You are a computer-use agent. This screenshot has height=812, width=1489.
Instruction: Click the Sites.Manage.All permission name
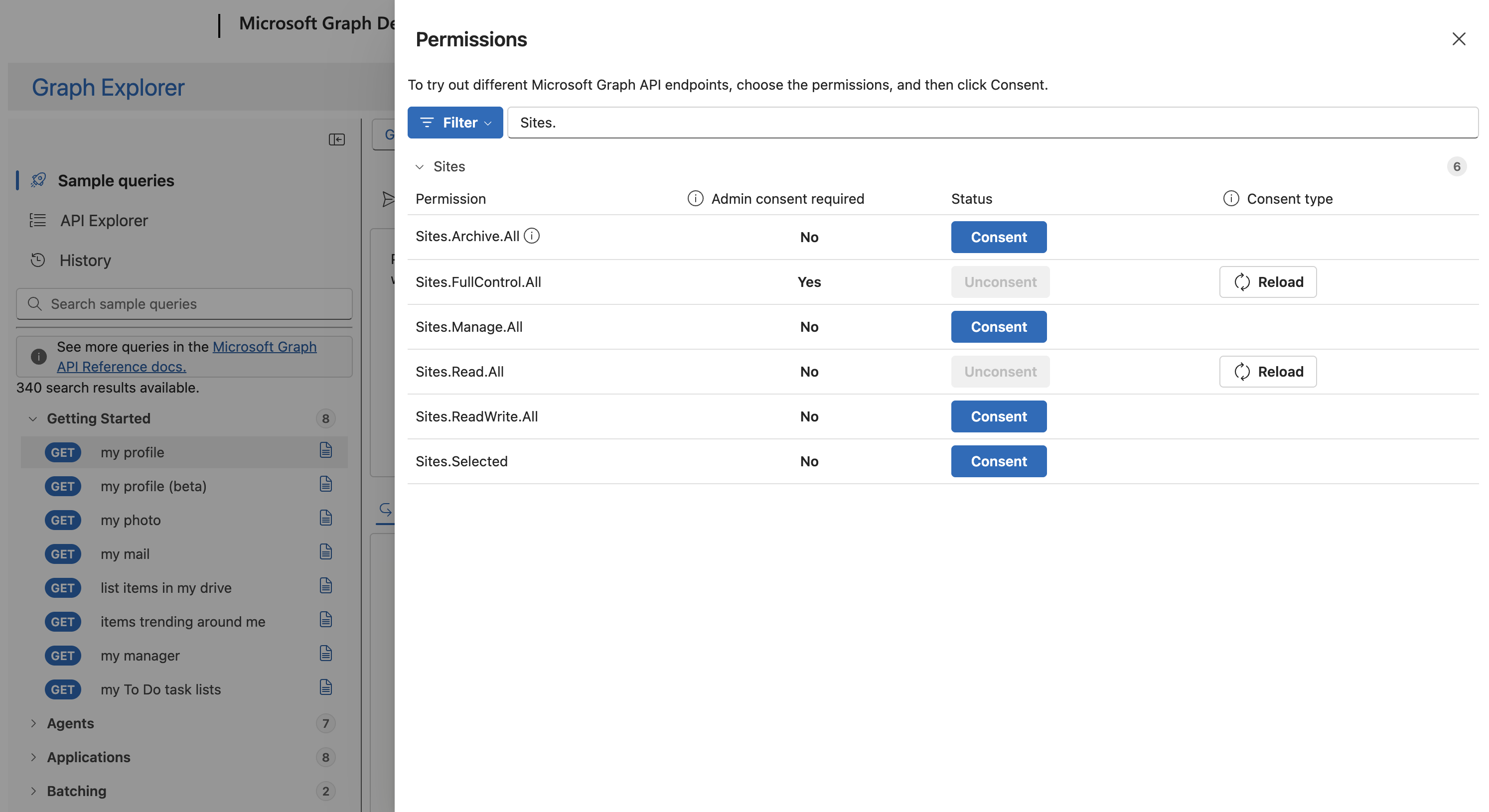click(469, 326)
